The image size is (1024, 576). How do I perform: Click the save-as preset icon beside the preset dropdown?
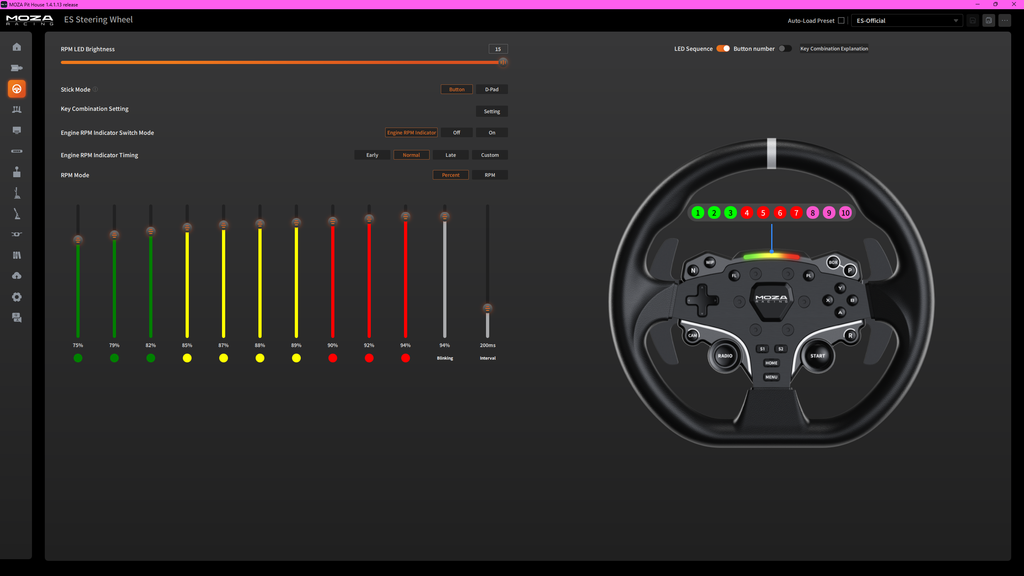[x=989, y=21]
